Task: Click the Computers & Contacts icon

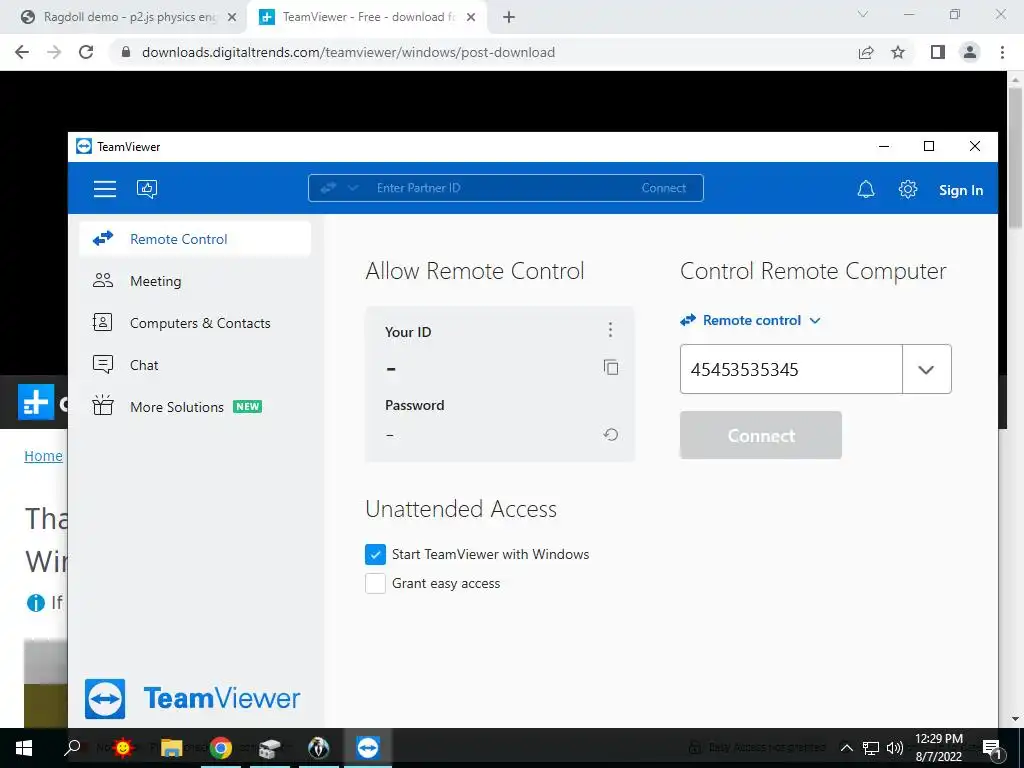Action: point(103,323)
